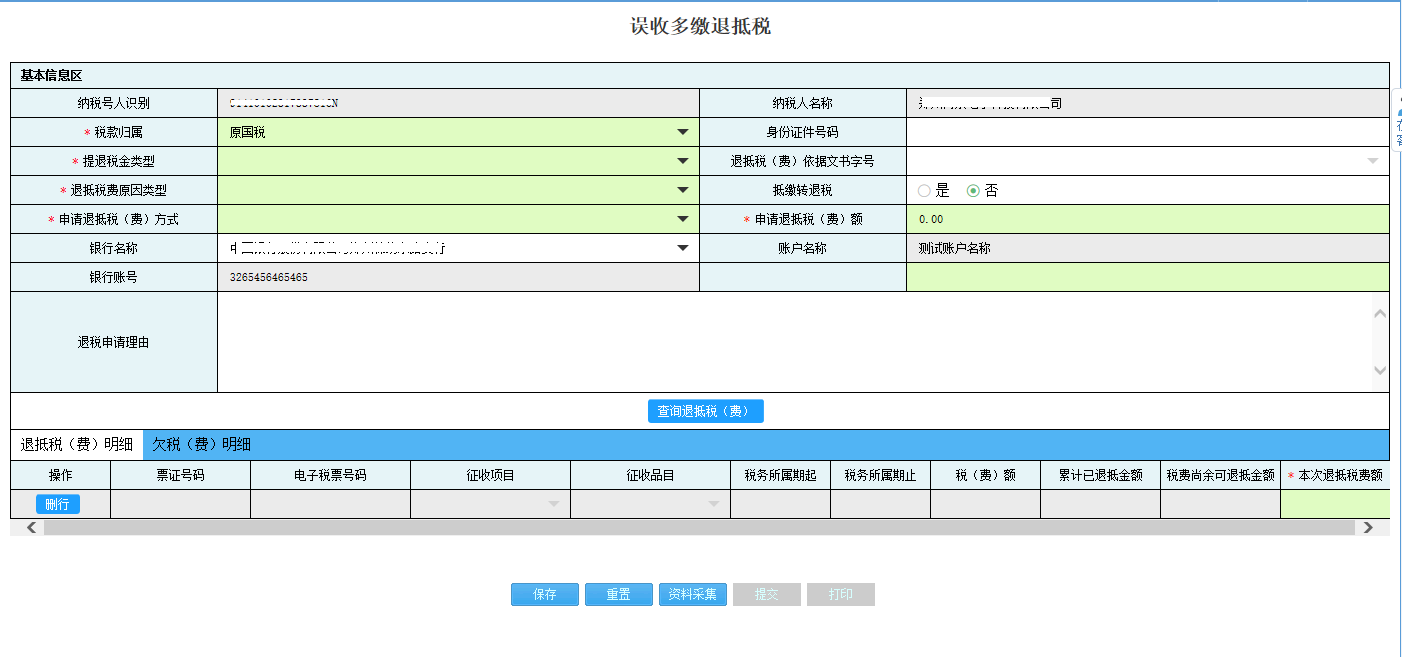Viewport: 1402px width, 657px height.
Task: Click the 资料采集 button
Action: (x=692, y=594)
